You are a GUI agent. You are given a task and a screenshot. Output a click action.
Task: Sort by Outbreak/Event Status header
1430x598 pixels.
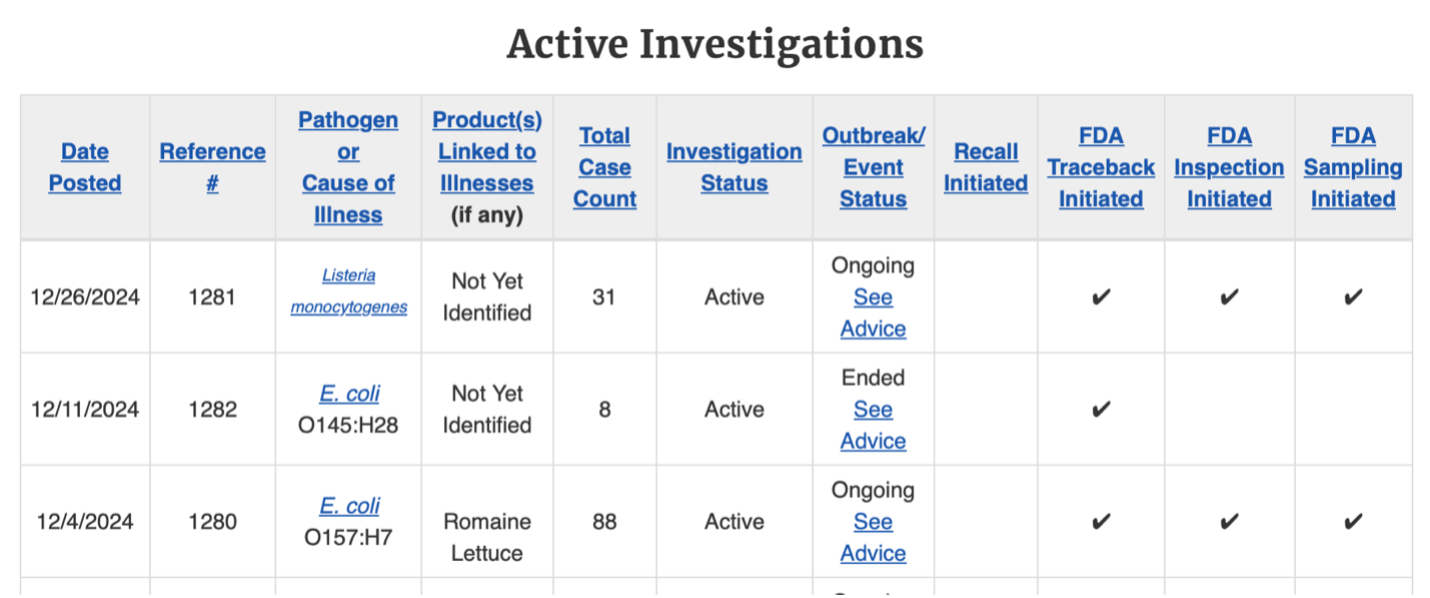[873, 167]
